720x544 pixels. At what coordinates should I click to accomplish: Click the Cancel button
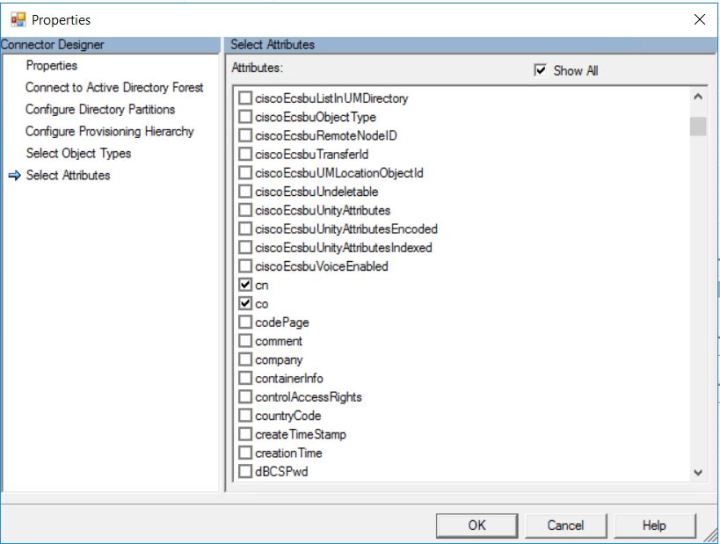tap(565, 525)
